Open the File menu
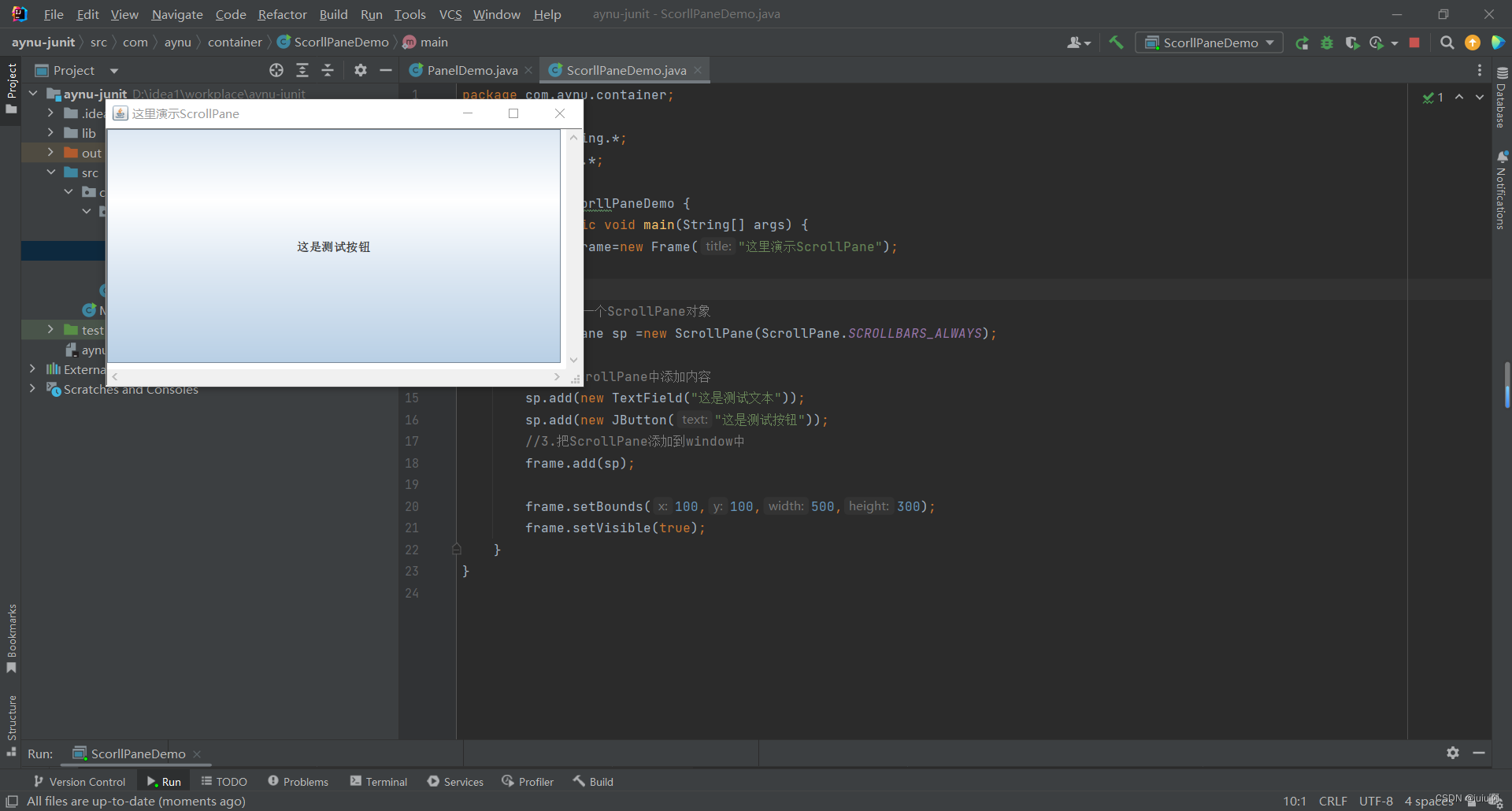1512x811 pixels. pyautogui.click(x=54, y=14)
